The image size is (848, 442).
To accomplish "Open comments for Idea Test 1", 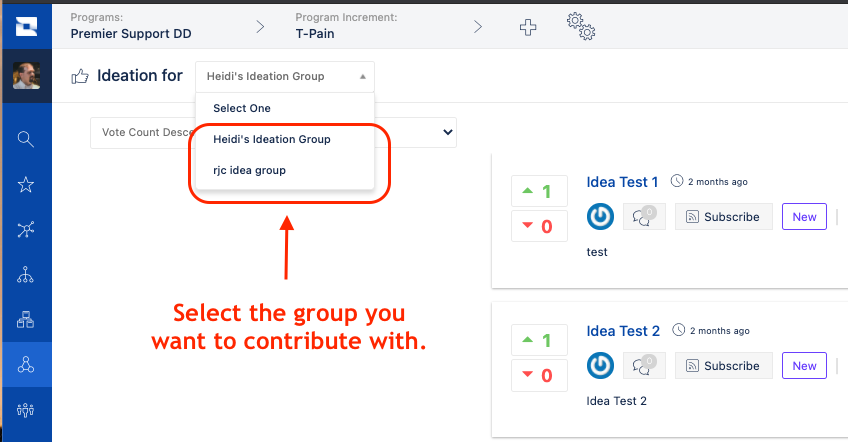I will pyautogui.click(x=644, y=216).
